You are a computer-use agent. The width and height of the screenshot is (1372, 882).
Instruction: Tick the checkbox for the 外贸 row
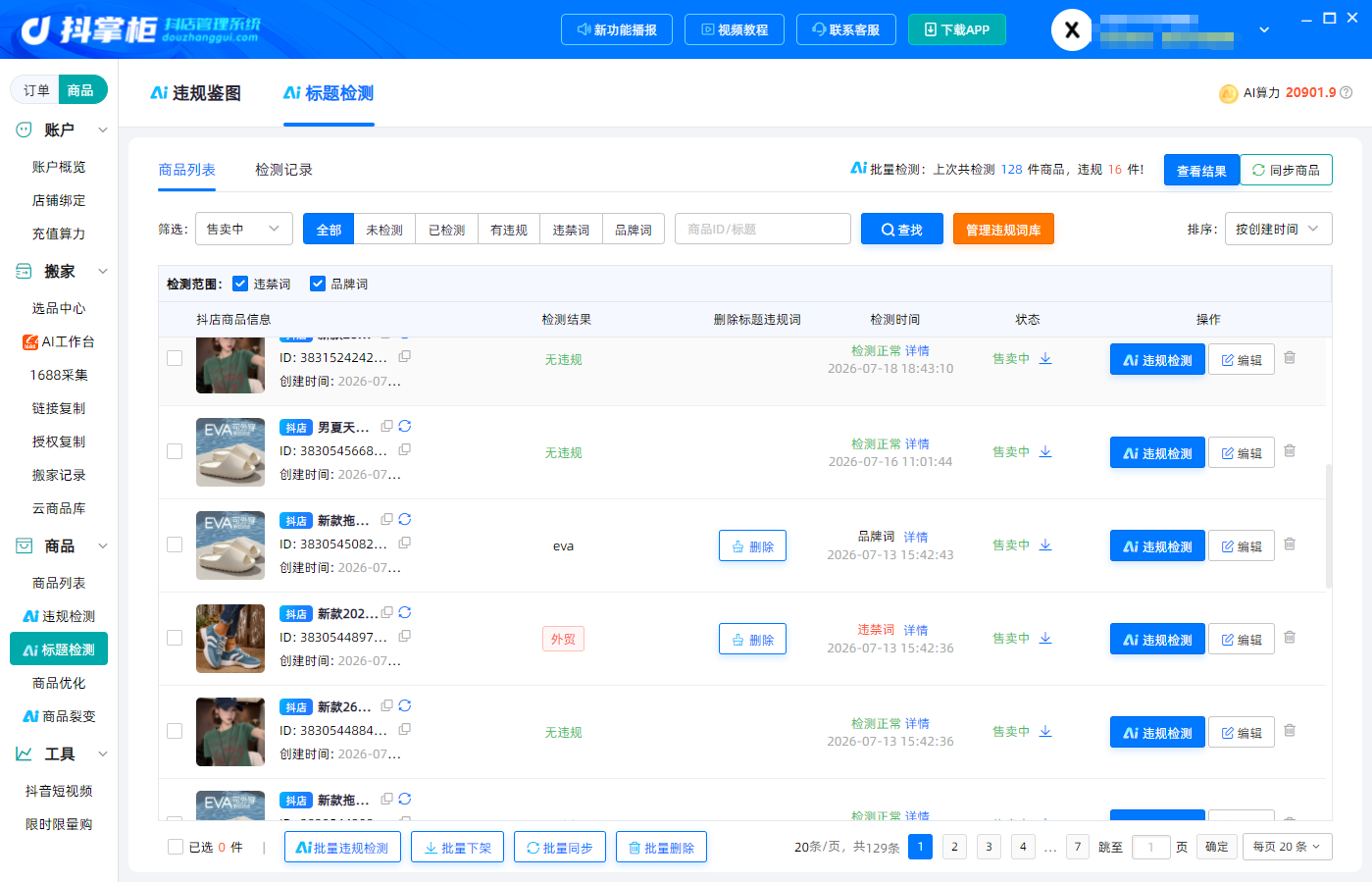pos(175,638)
